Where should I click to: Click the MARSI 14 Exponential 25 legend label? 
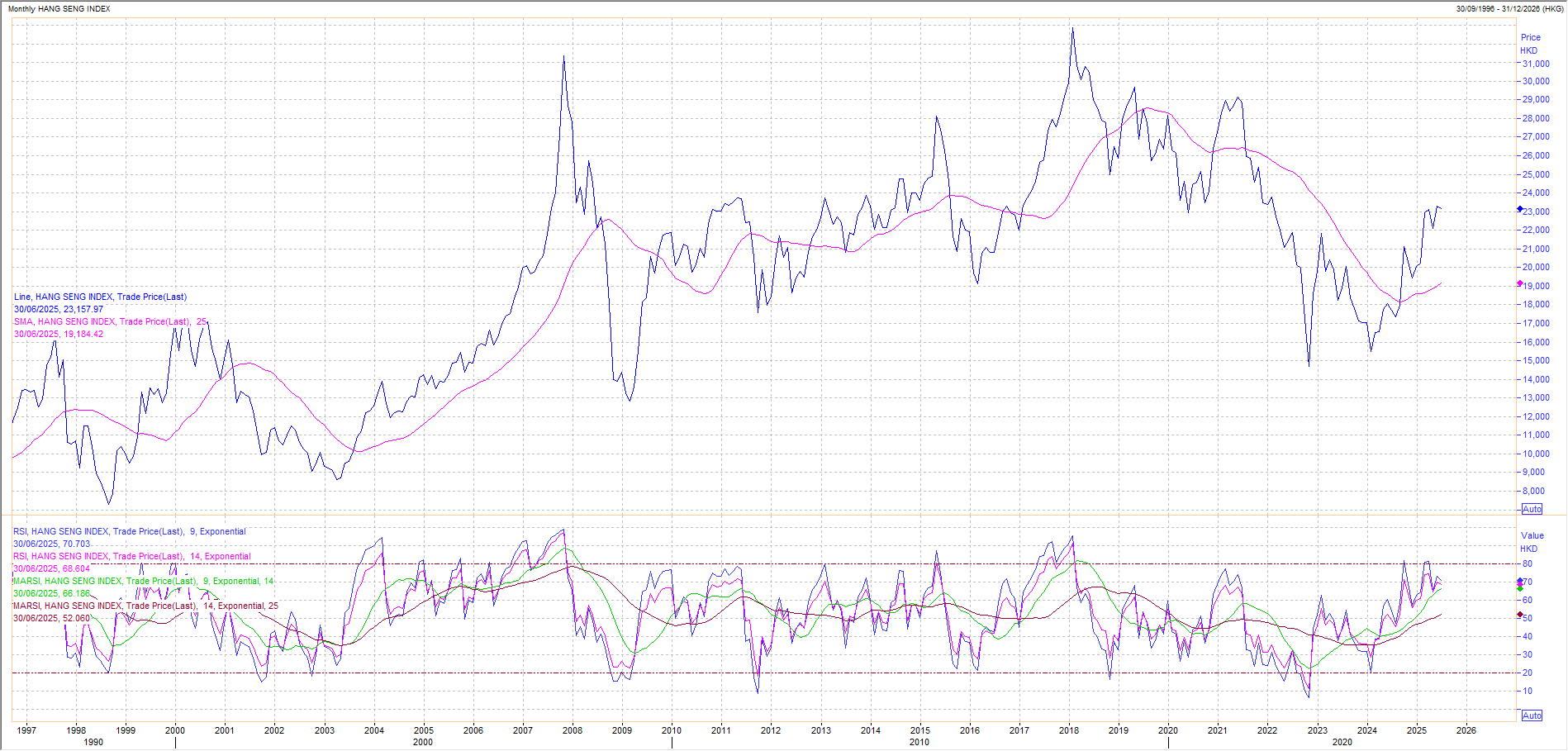[x=145, y=606]
